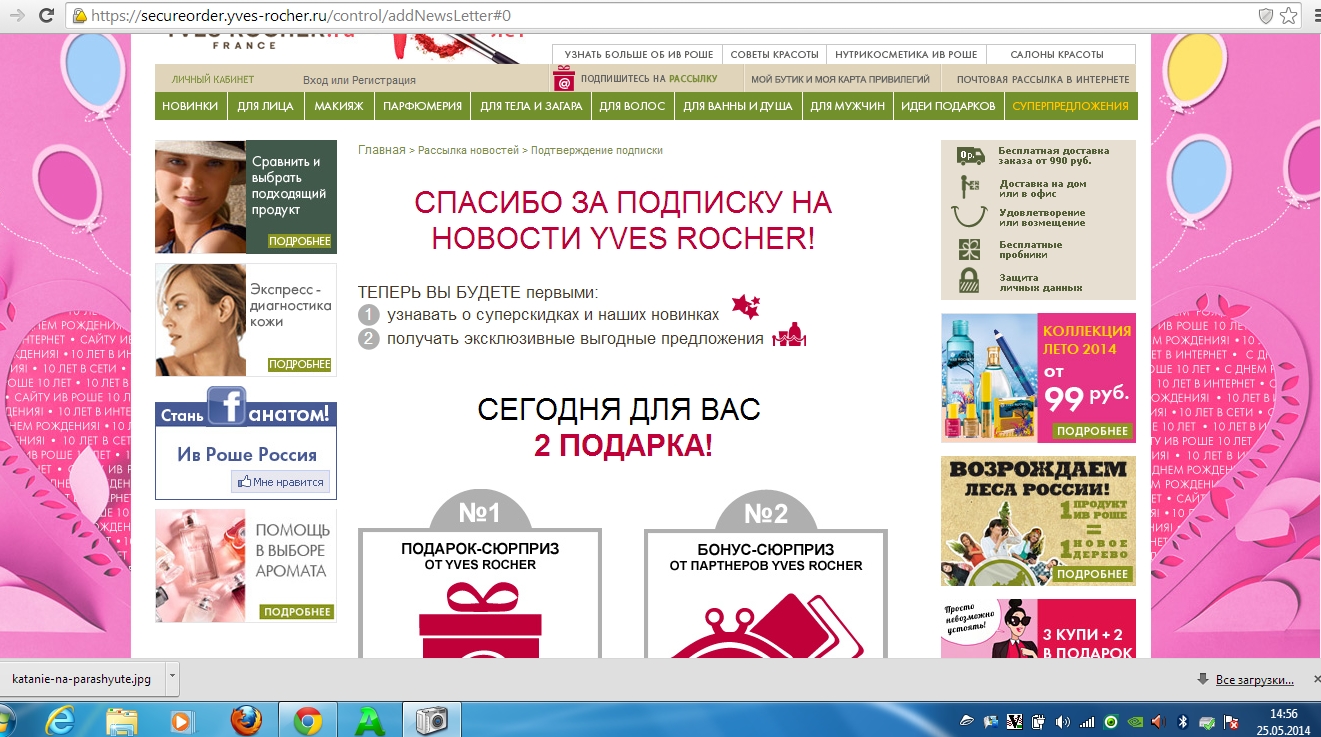This screenshot has width=1321, height=737.
Task: Open the СОВЕТЫ КРАСОТЫ tab
Action: [x=774, y=54]
